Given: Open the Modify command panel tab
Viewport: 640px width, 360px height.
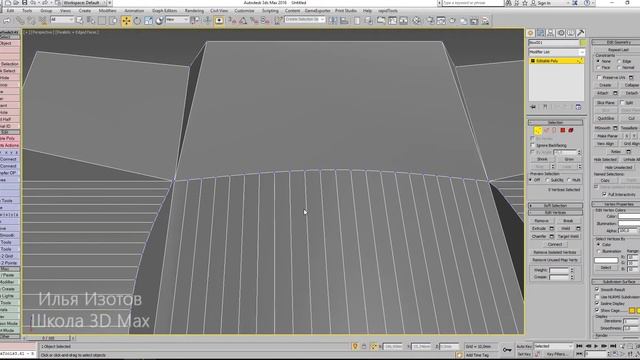Looking at the screenshot, I should click(540, 33).
